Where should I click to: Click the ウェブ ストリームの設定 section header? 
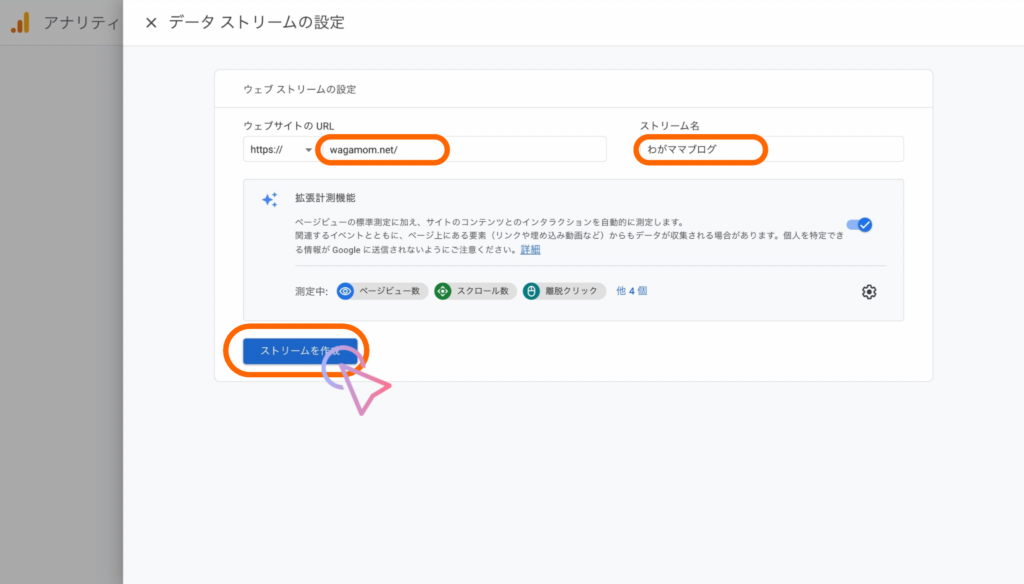[299, 89]
